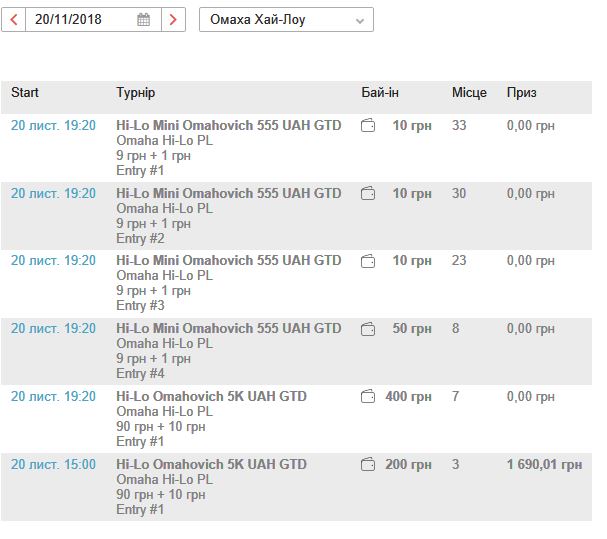Viewport: 607px width, 539px height.
Task: Click wallet icon beside 200 грн buy-in
Action: coord(368,465)
